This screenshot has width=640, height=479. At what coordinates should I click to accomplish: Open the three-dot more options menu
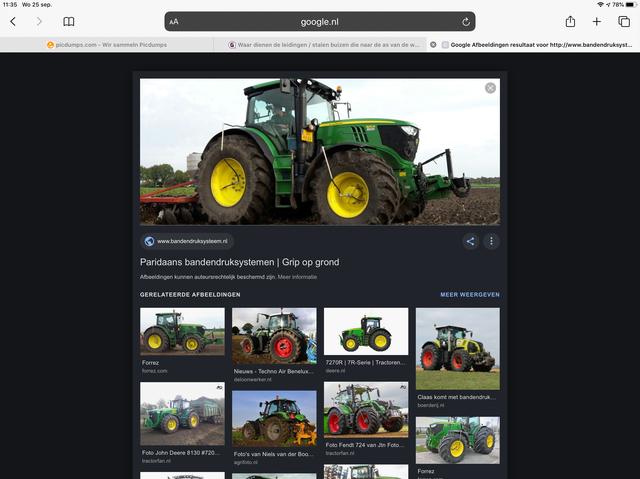point(491,241)
